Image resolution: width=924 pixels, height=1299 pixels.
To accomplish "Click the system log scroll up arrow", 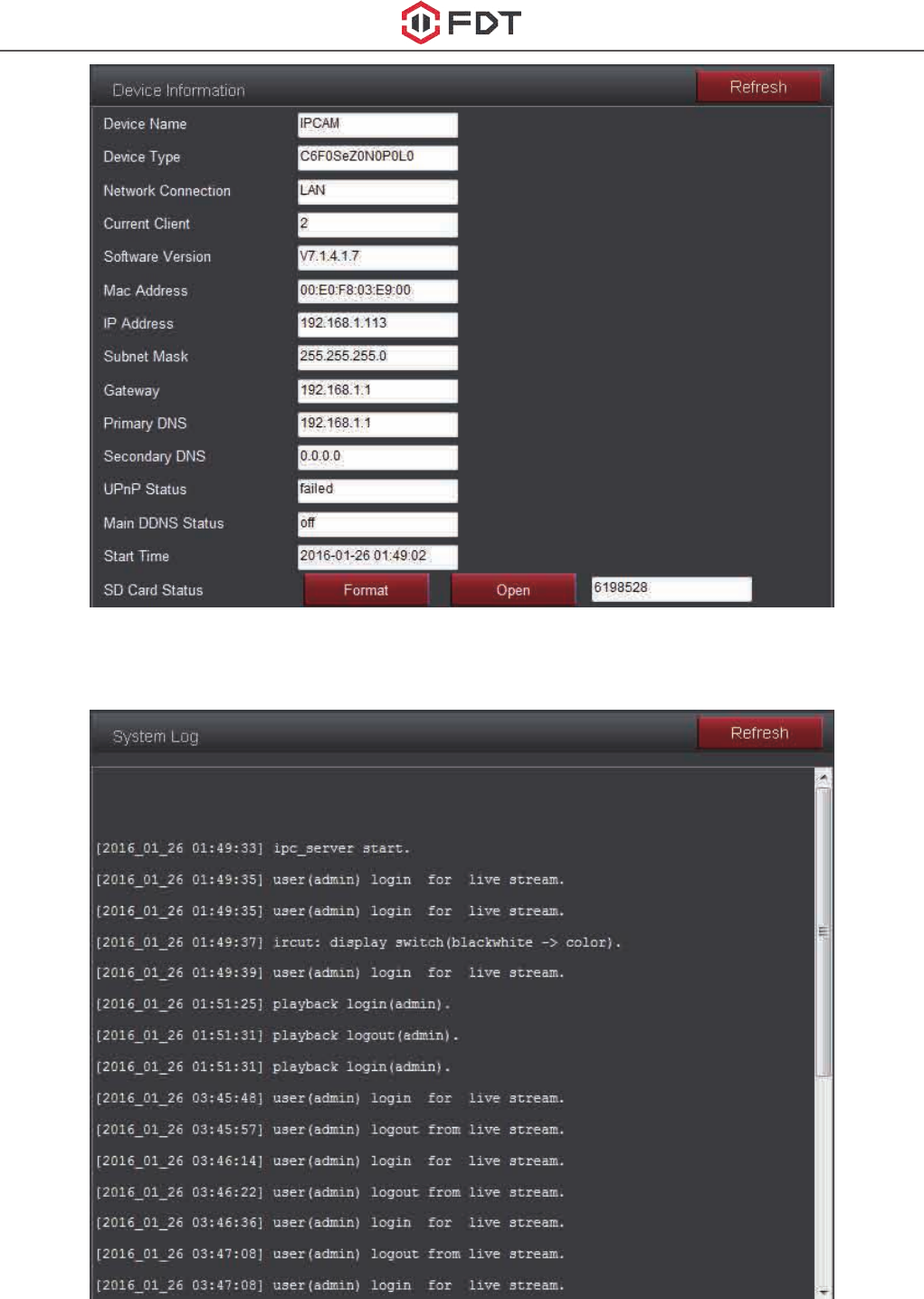I will click(x=823, y=778).
